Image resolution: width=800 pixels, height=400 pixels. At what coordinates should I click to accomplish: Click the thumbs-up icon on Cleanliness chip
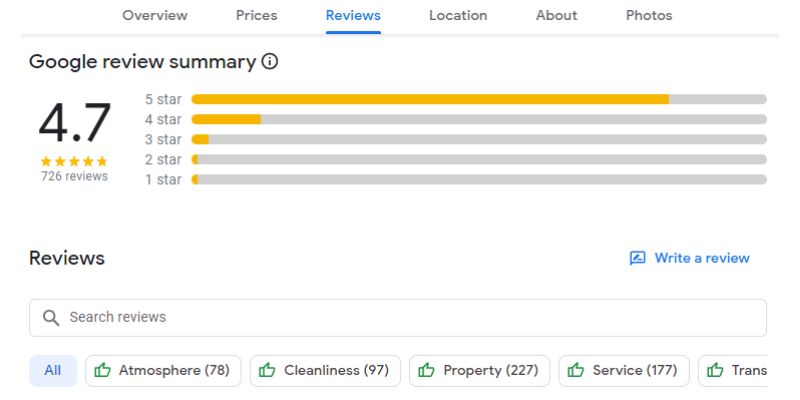(x=267, y=370)
